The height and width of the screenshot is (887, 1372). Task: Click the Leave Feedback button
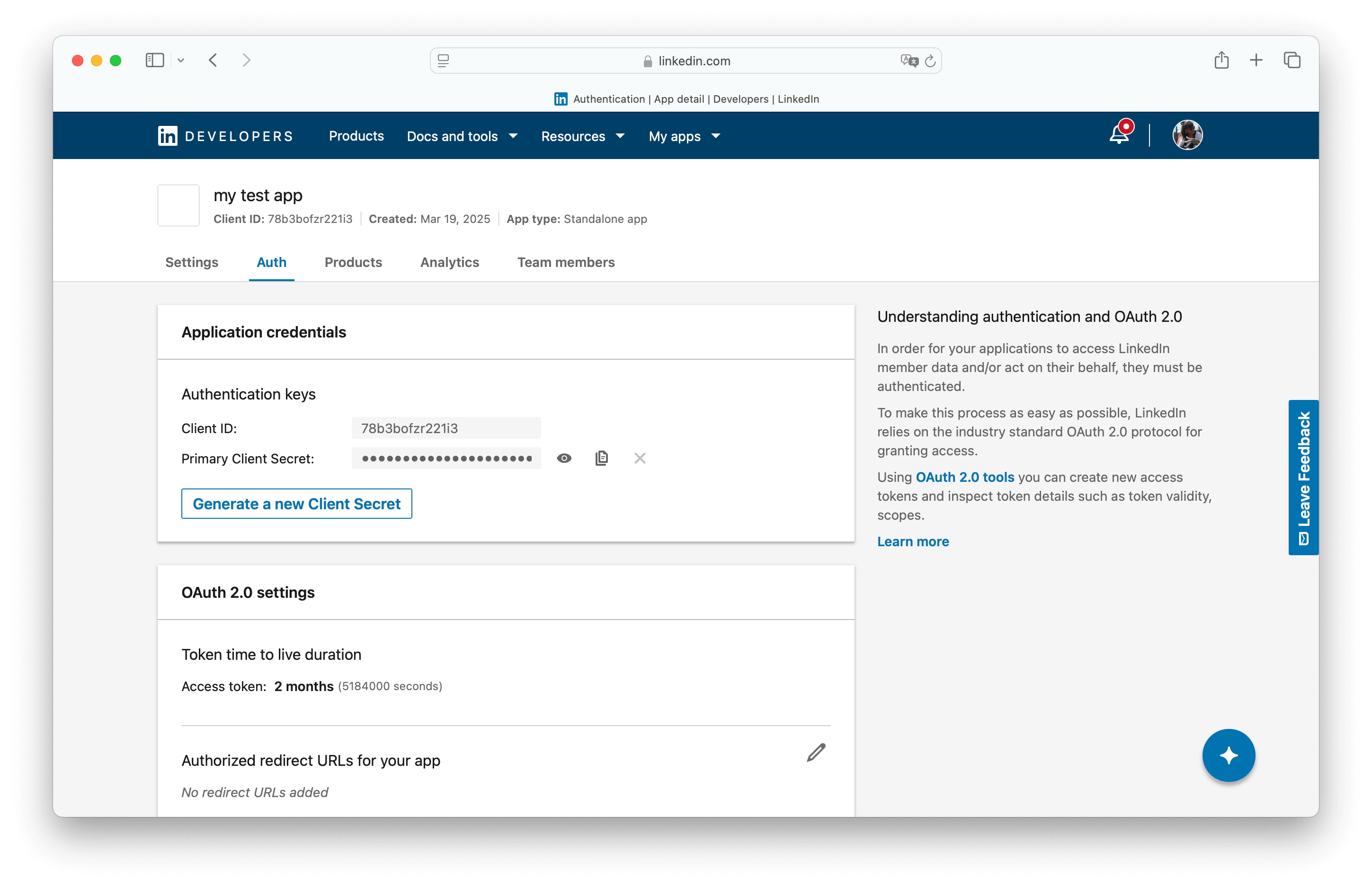point(1303,477)
